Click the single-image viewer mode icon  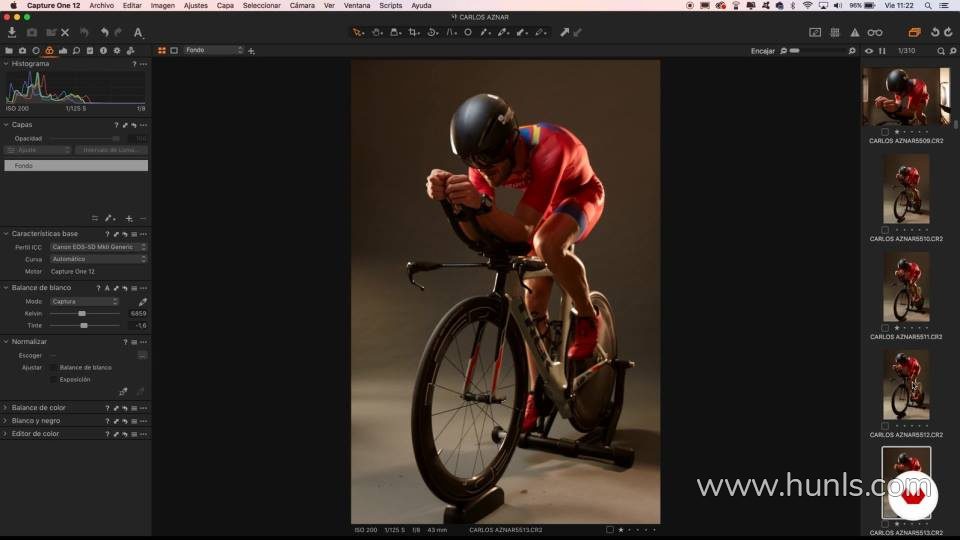tap(174, 51)
